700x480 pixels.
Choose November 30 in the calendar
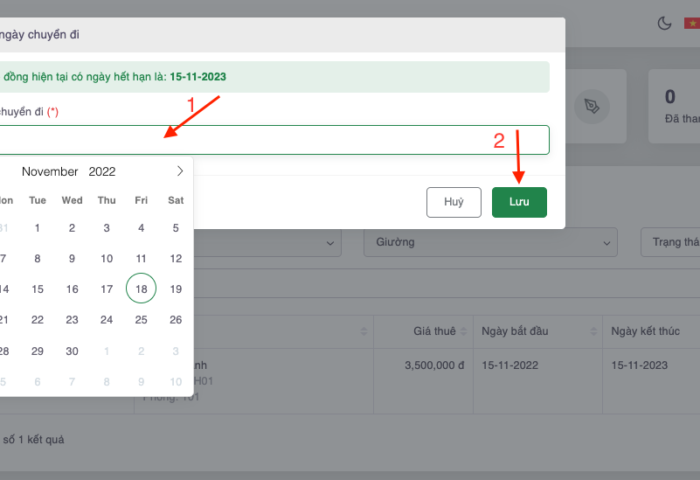[72, 351]
